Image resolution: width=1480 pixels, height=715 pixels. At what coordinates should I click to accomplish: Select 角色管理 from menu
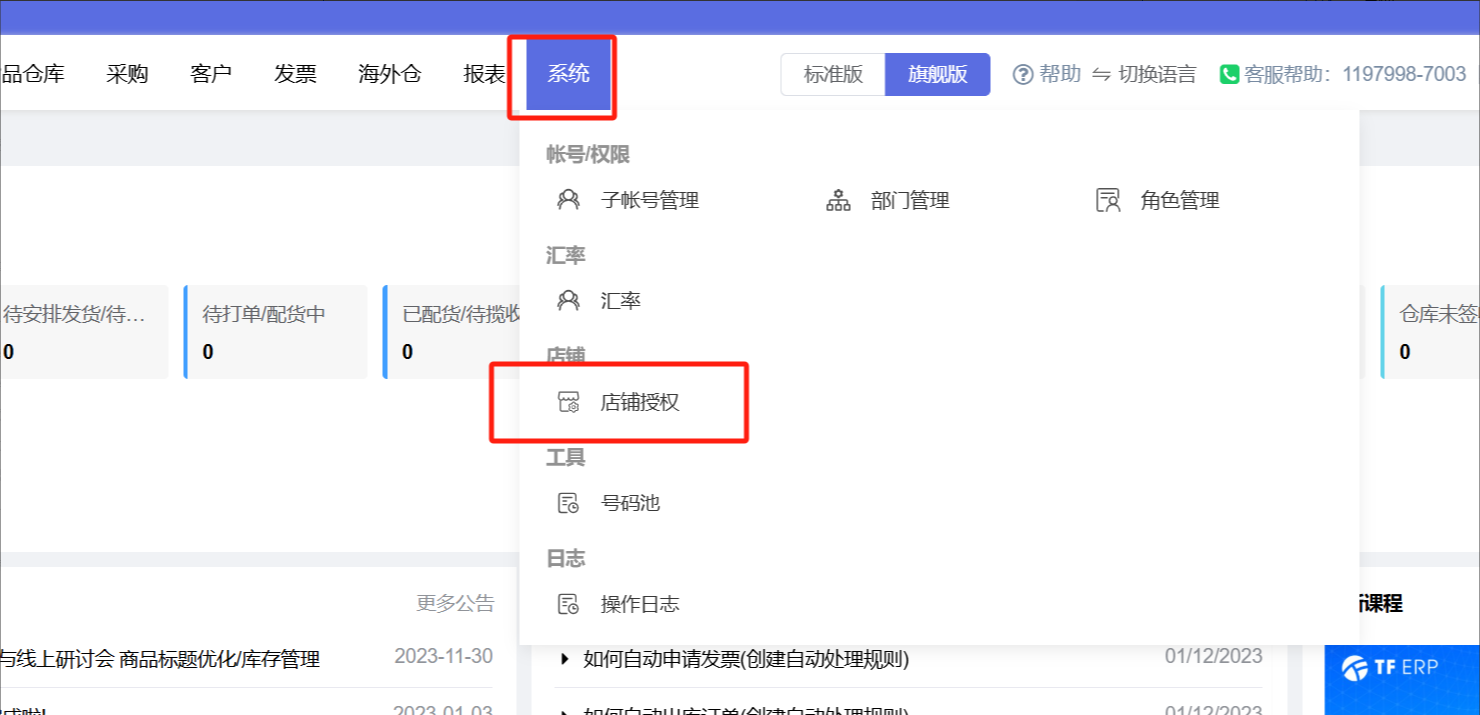[x=1180, y=200]
